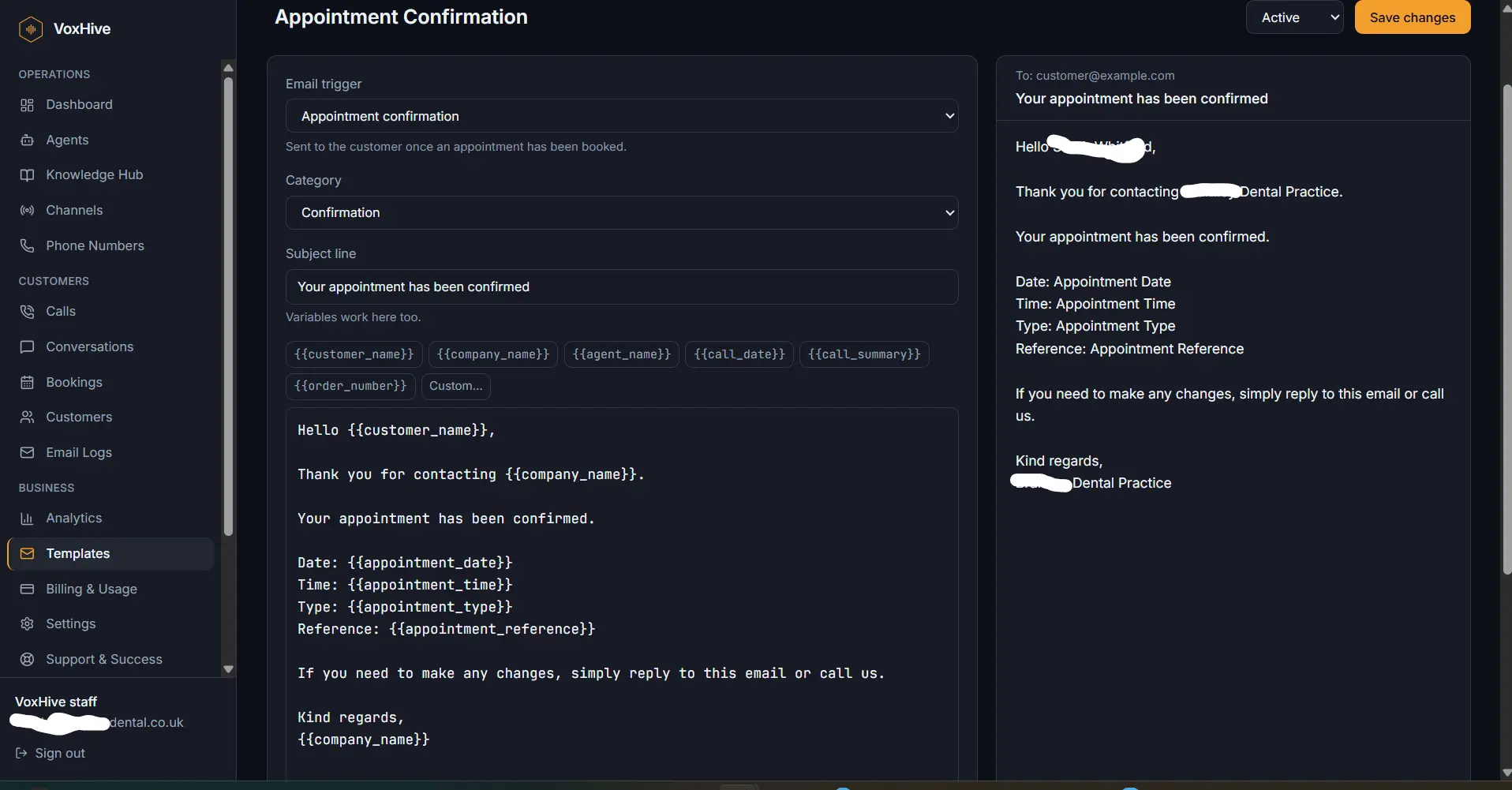Click the sidebar scrollbar up arrow
This screenshot has width=1512, height=790.
click(229, 68)
